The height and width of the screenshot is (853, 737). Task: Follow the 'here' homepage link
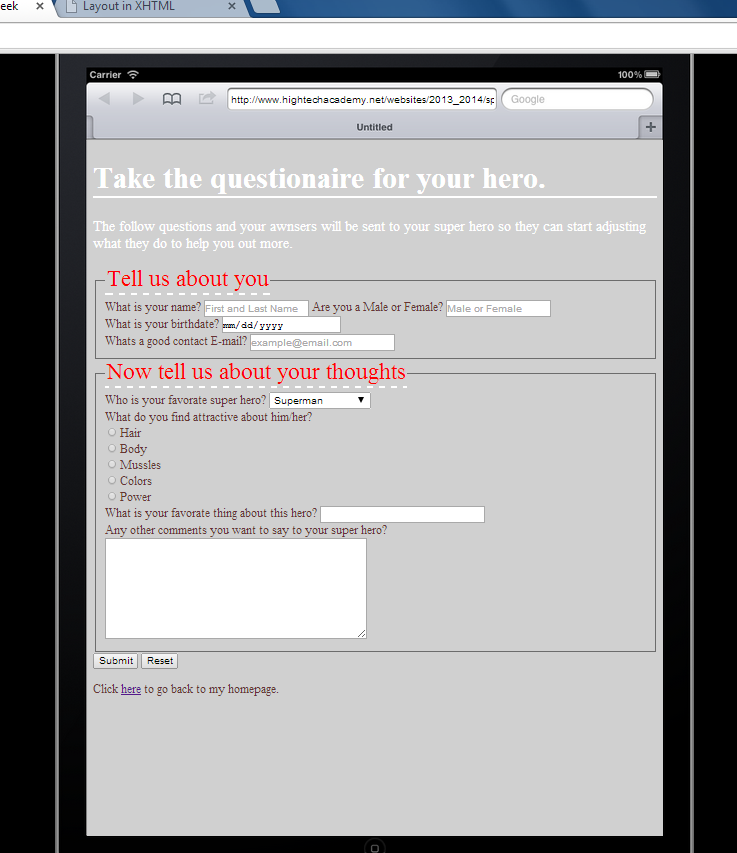click(x=130, y=689)
